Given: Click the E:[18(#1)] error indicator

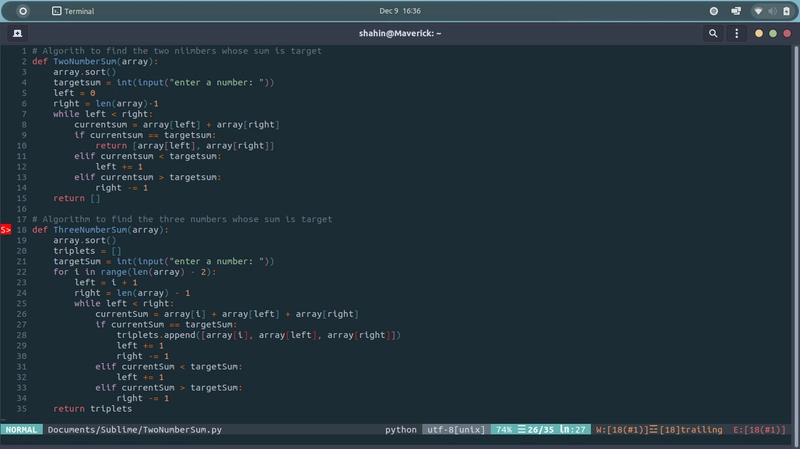Looking at the screenshot, I should click(x=759, y=429).
